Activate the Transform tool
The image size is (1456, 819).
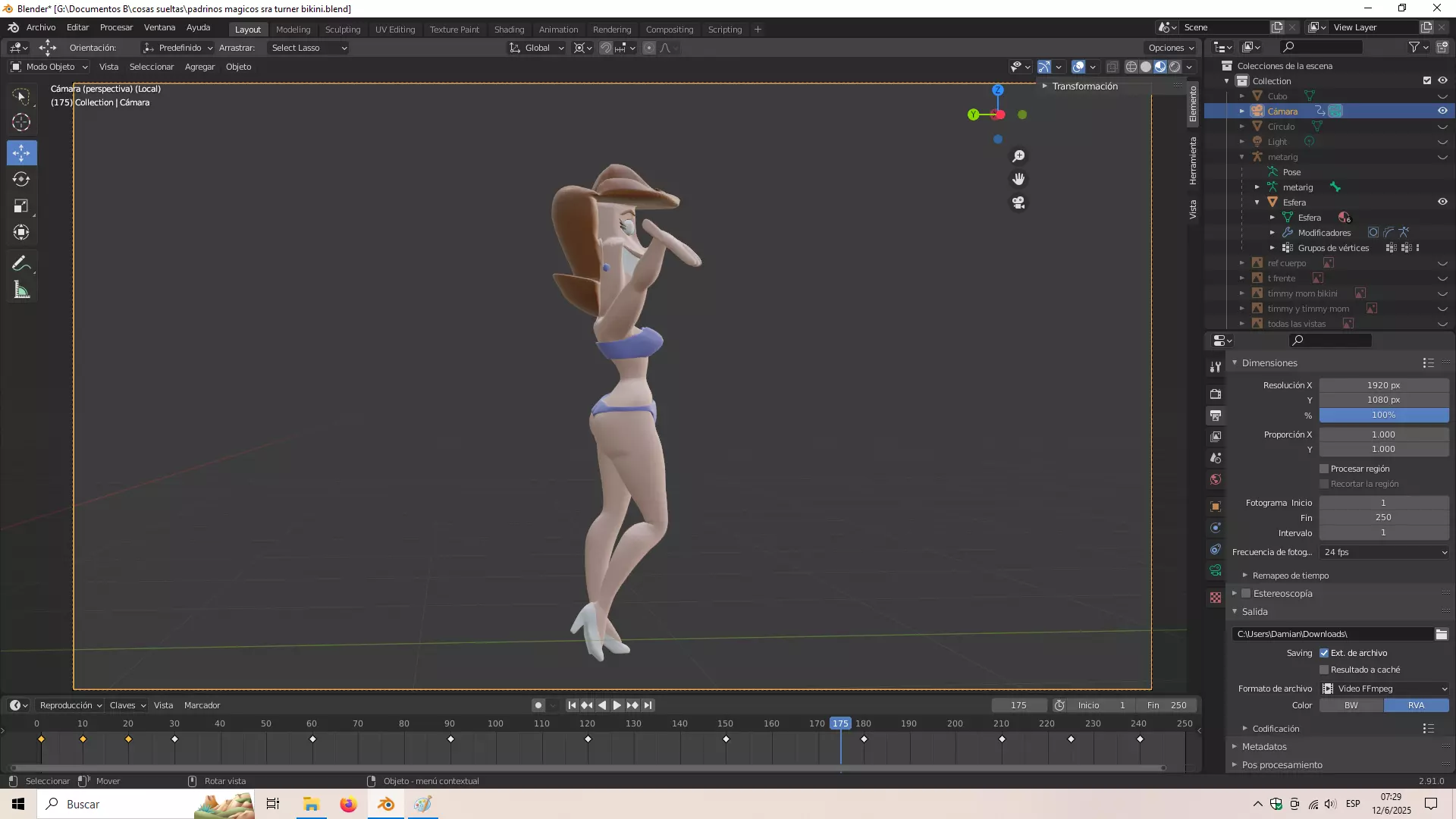[21, 232]
